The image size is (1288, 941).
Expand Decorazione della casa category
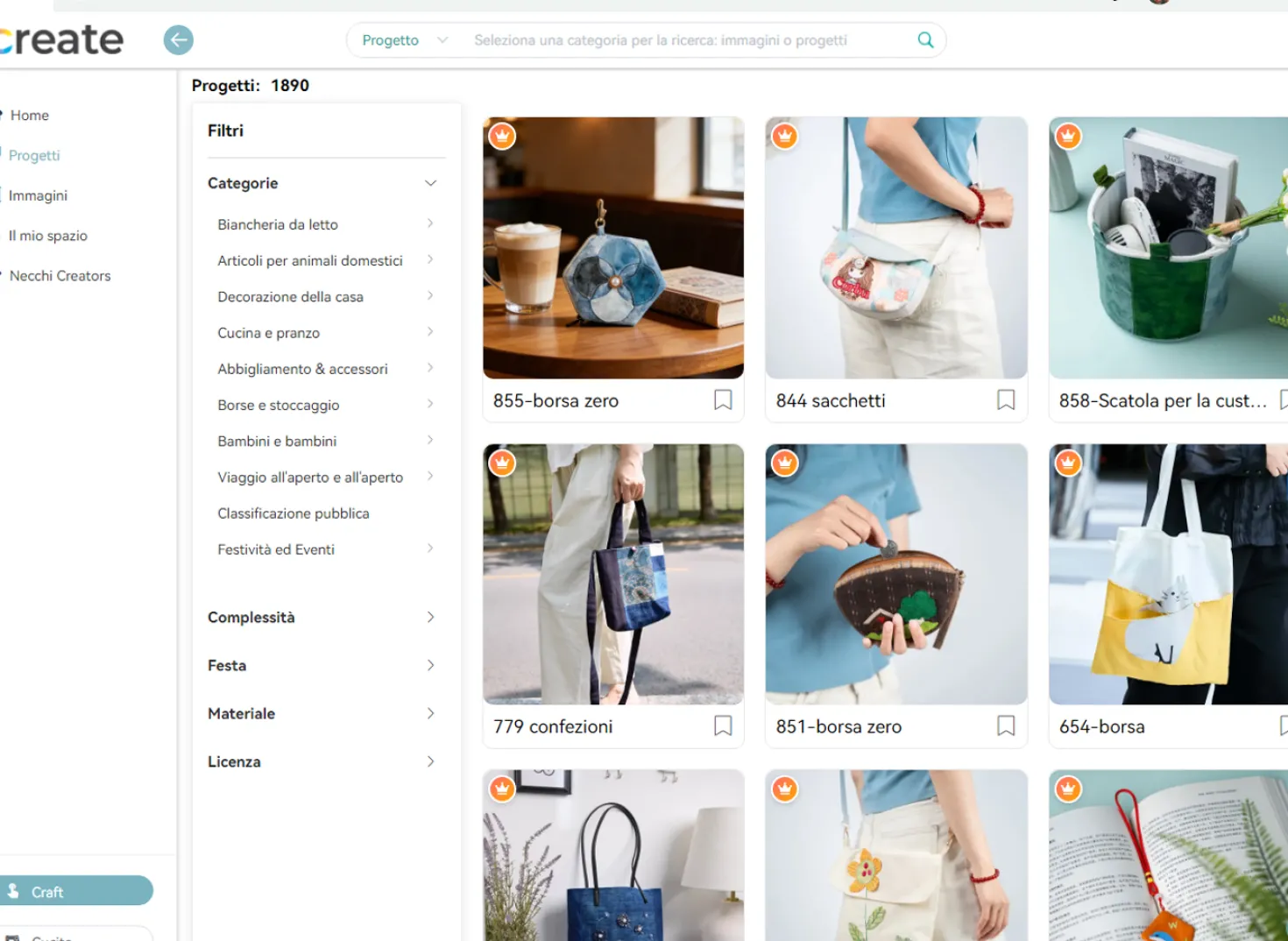click(430, 295)
